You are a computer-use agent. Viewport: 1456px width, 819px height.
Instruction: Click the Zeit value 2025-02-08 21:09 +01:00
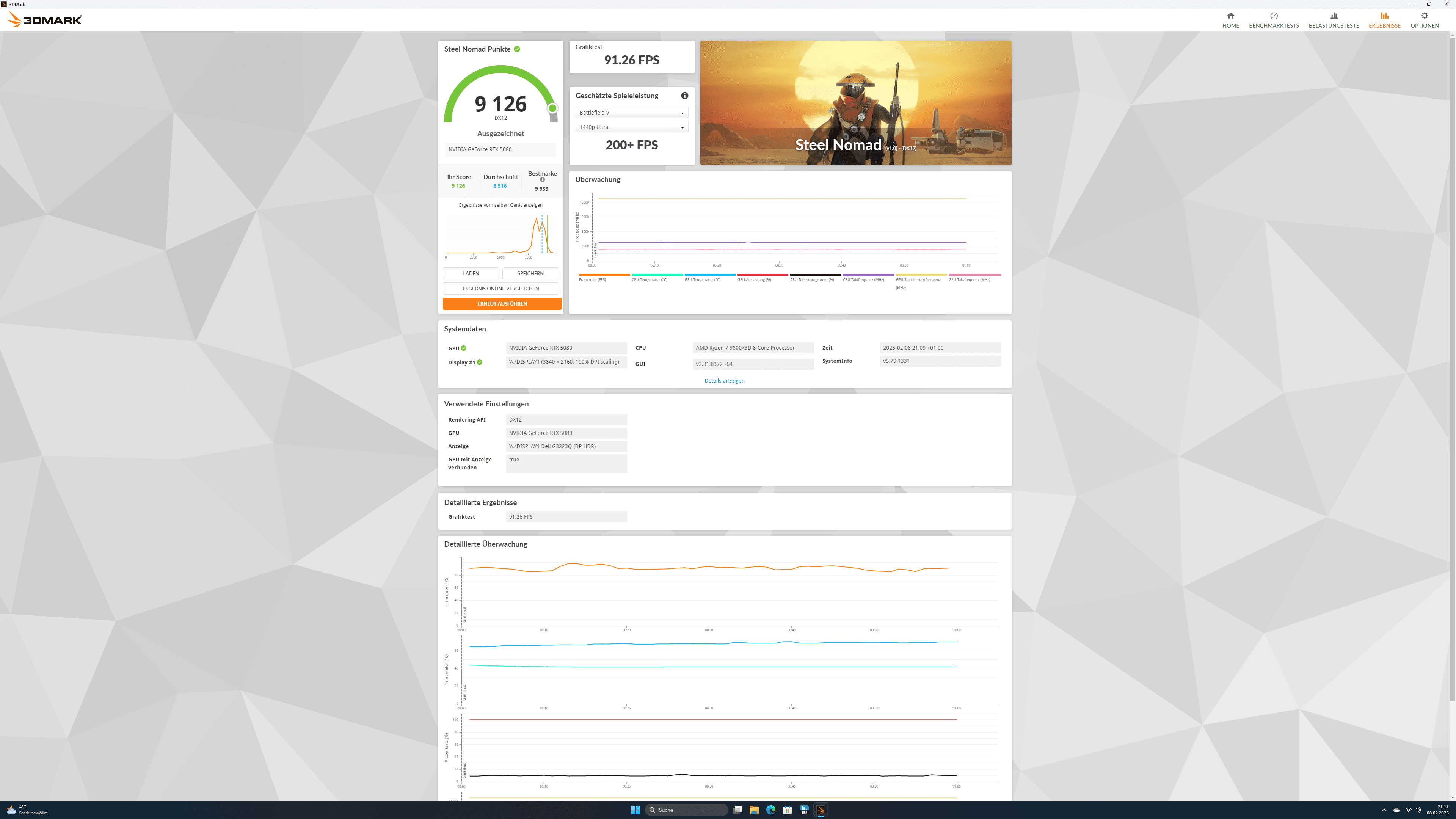(x=940, y=348)
